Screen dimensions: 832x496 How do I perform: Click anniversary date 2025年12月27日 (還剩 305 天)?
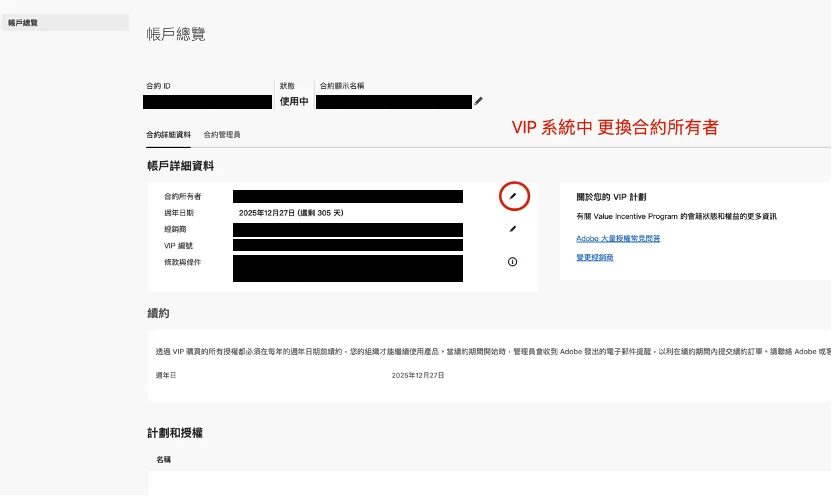(291, 213)
